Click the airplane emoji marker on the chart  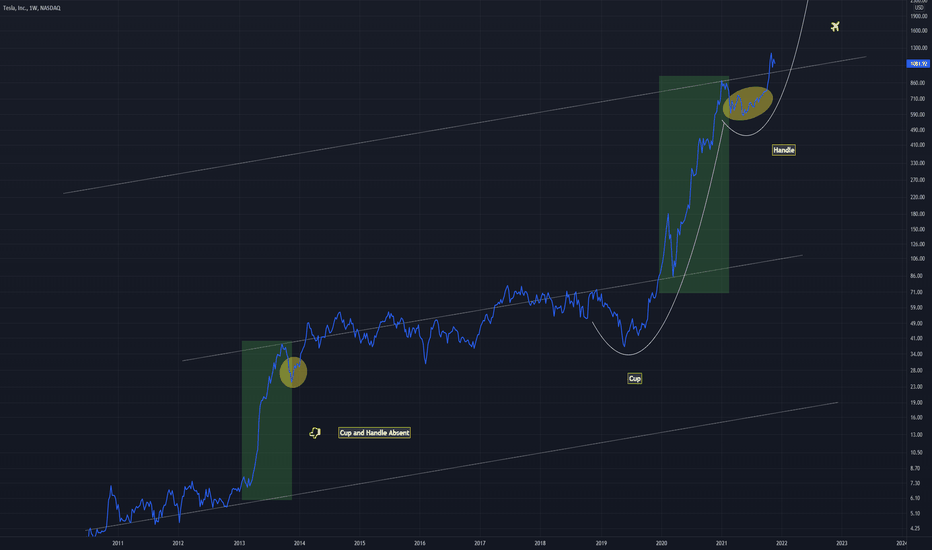tap(835, 26)
